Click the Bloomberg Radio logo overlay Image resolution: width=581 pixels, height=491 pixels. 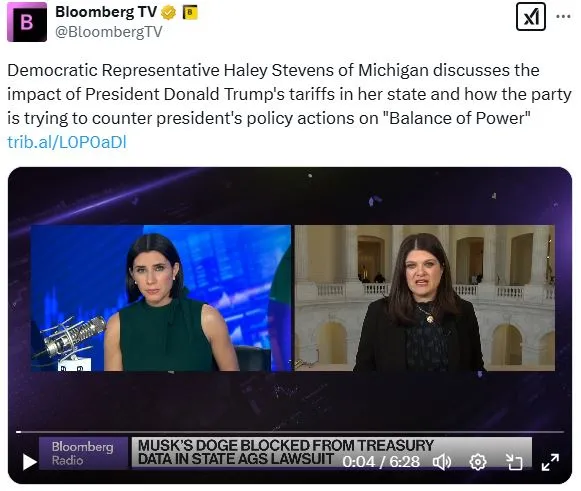coord(83,453)
